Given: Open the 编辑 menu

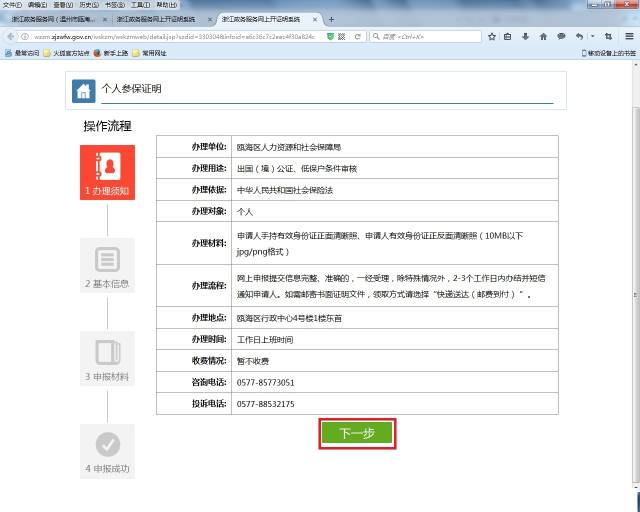Looking at the screenshot, I should point(38,5).
